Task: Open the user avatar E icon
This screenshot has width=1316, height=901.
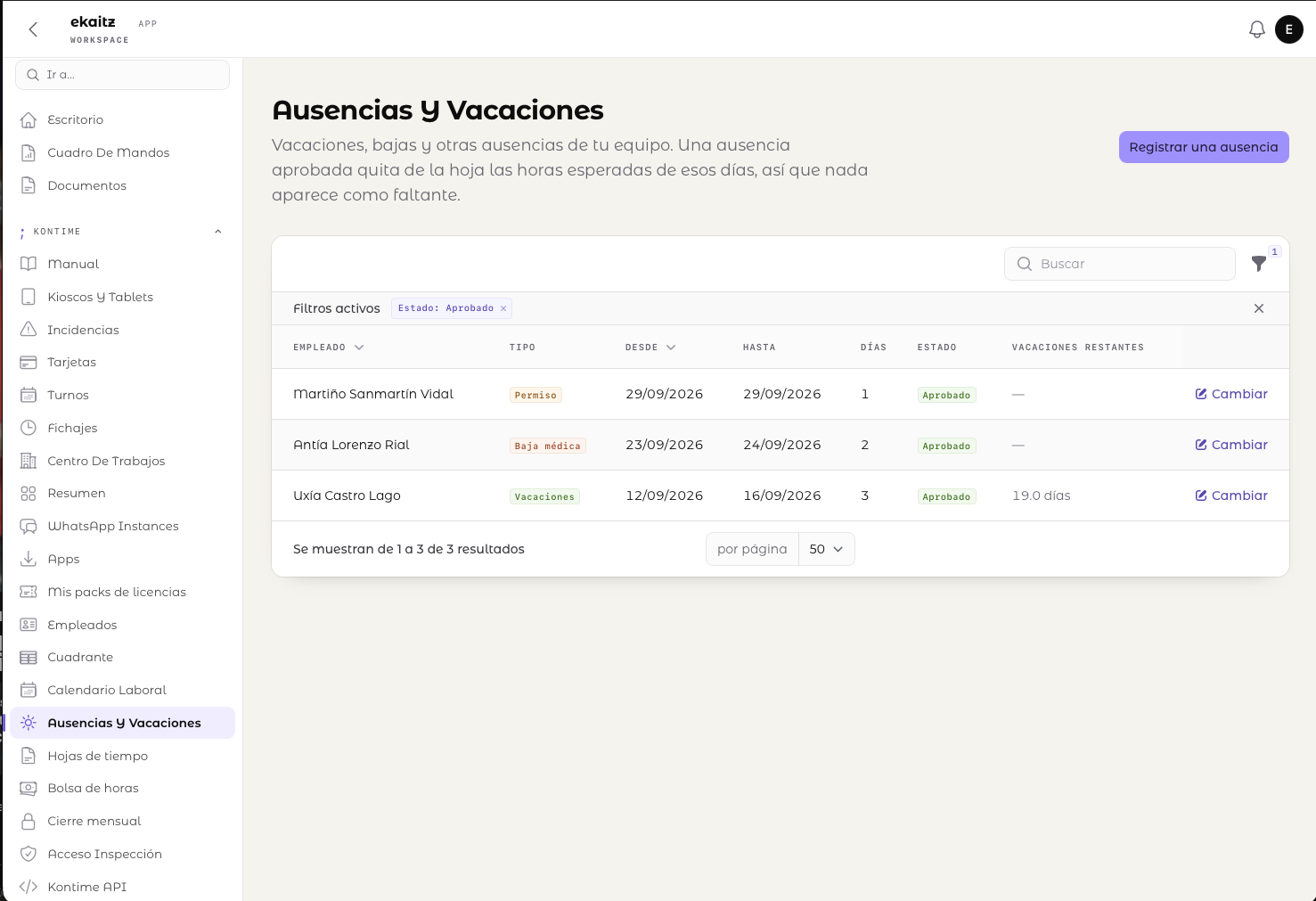Action: click(1288, 29)
